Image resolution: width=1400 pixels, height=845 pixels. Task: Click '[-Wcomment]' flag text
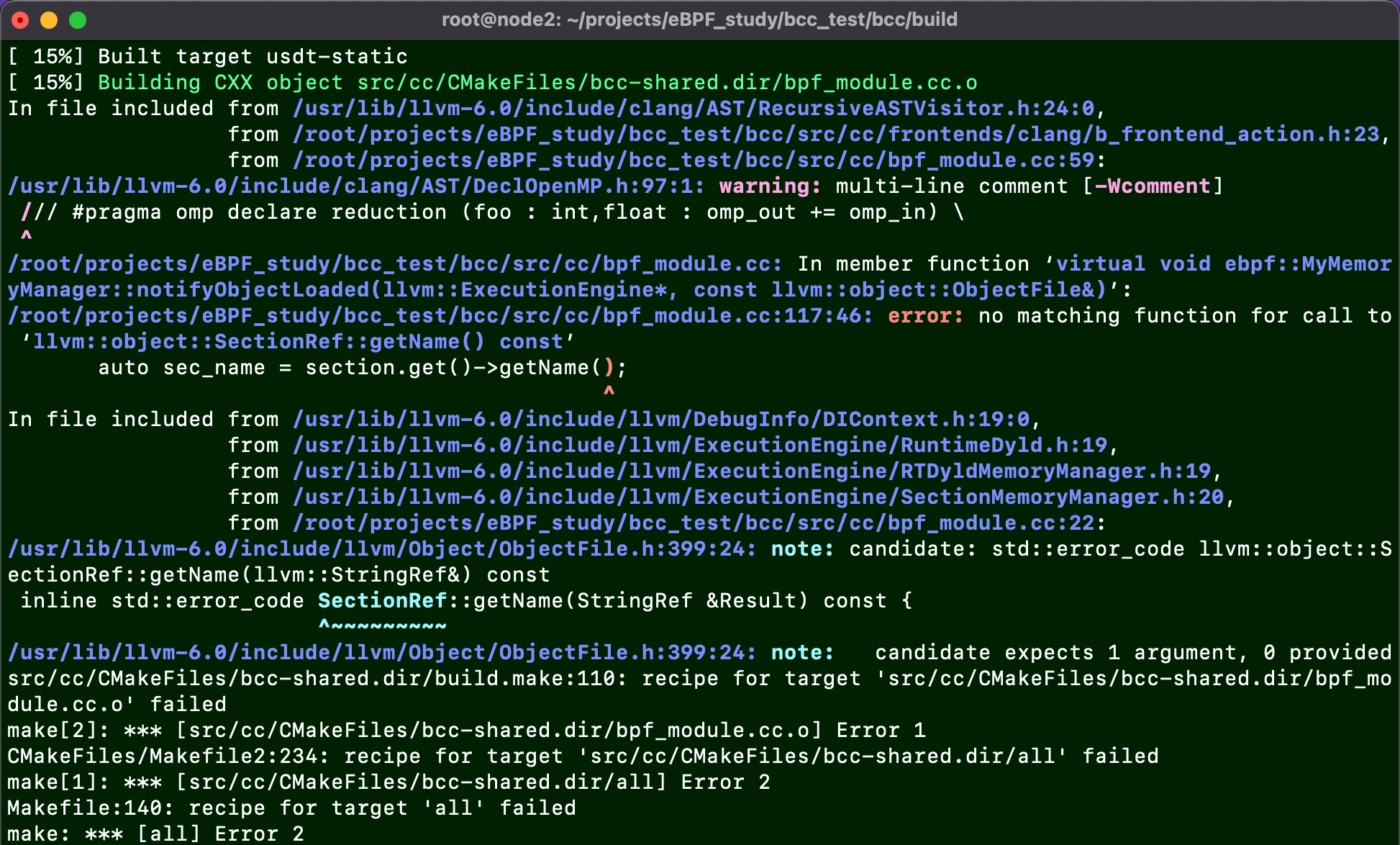pyautogui.click(x=1153, y=186)
